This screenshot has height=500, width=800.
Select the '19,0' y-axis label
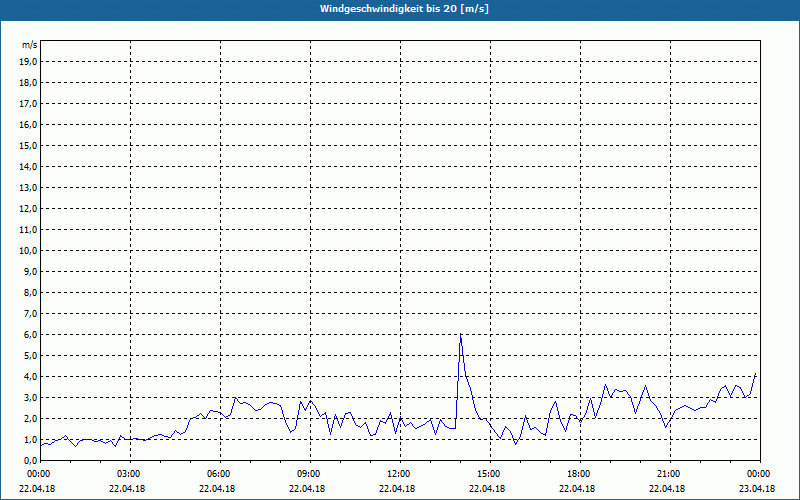click(28, 62)
